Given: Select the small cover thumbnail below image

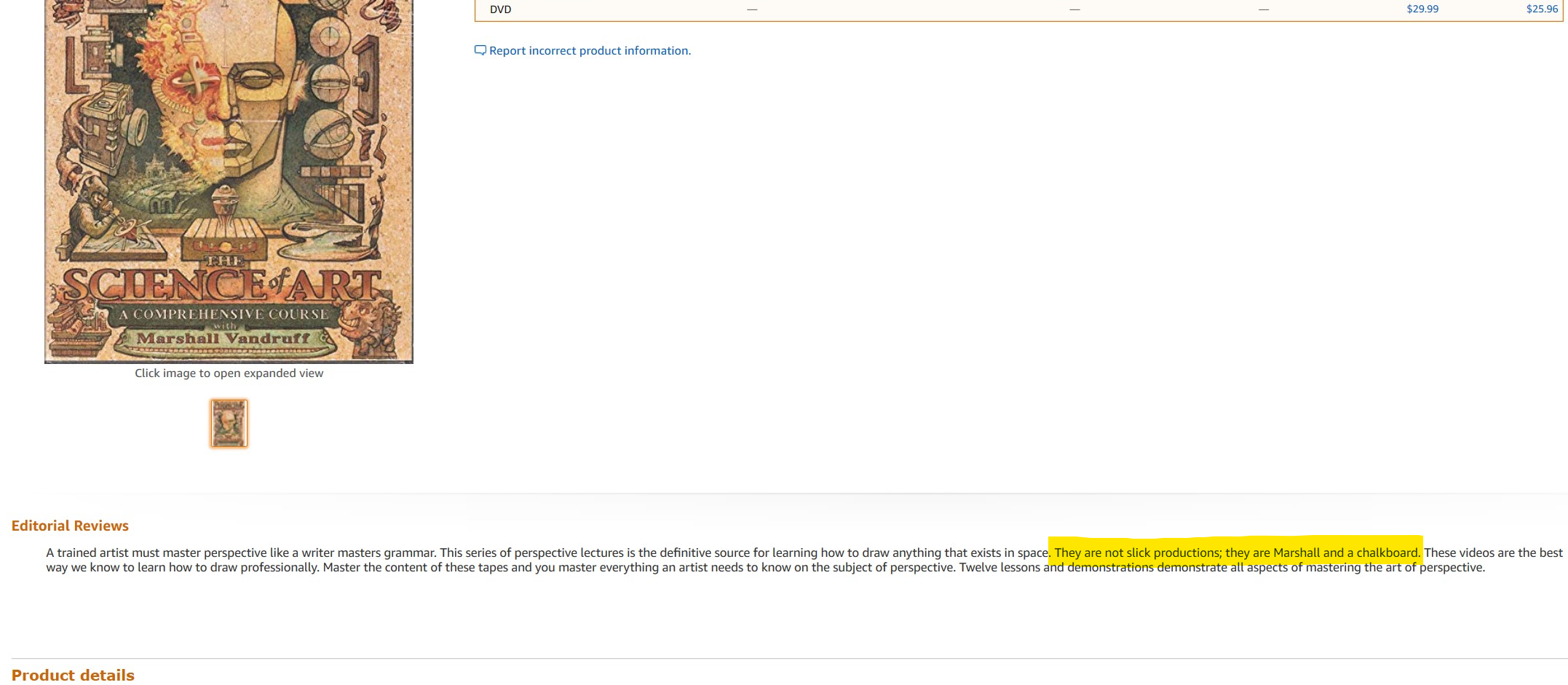Looking at the screenshot, I should [x=229, y=423].
